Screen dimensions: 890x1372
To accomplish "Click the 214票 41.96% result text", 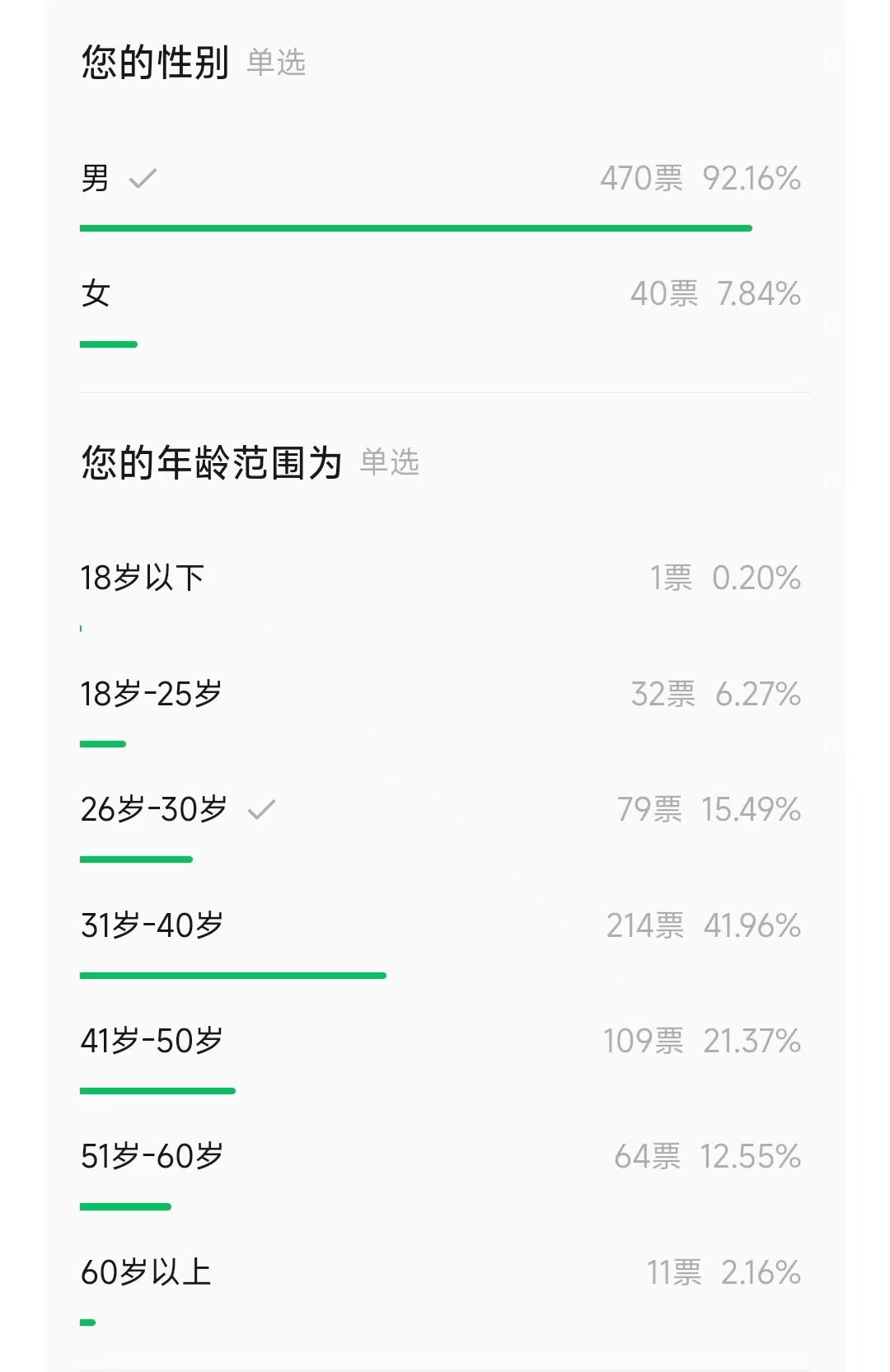I will point(704,925).
